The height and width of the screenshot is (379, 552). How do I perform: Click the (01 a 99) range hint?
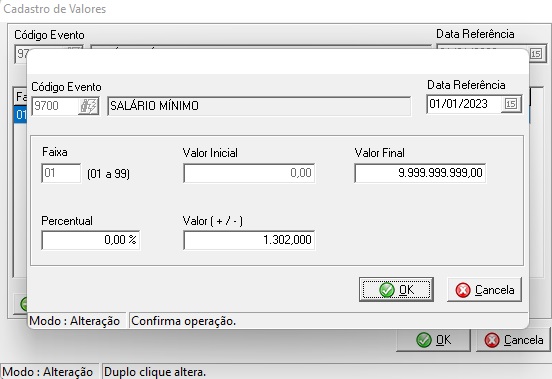click(108, 174)
